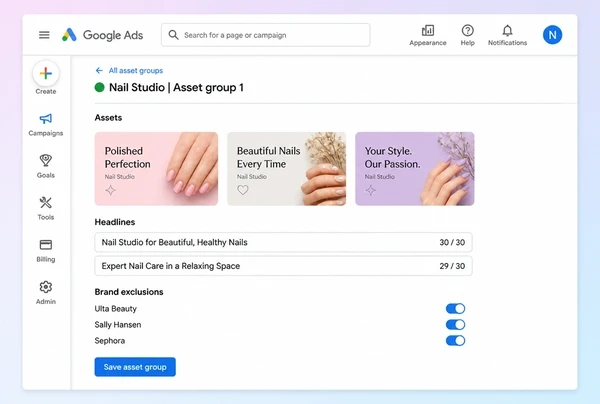
Task: Go to Campaigns in sidebar
Action: click(x=46, y=125)
